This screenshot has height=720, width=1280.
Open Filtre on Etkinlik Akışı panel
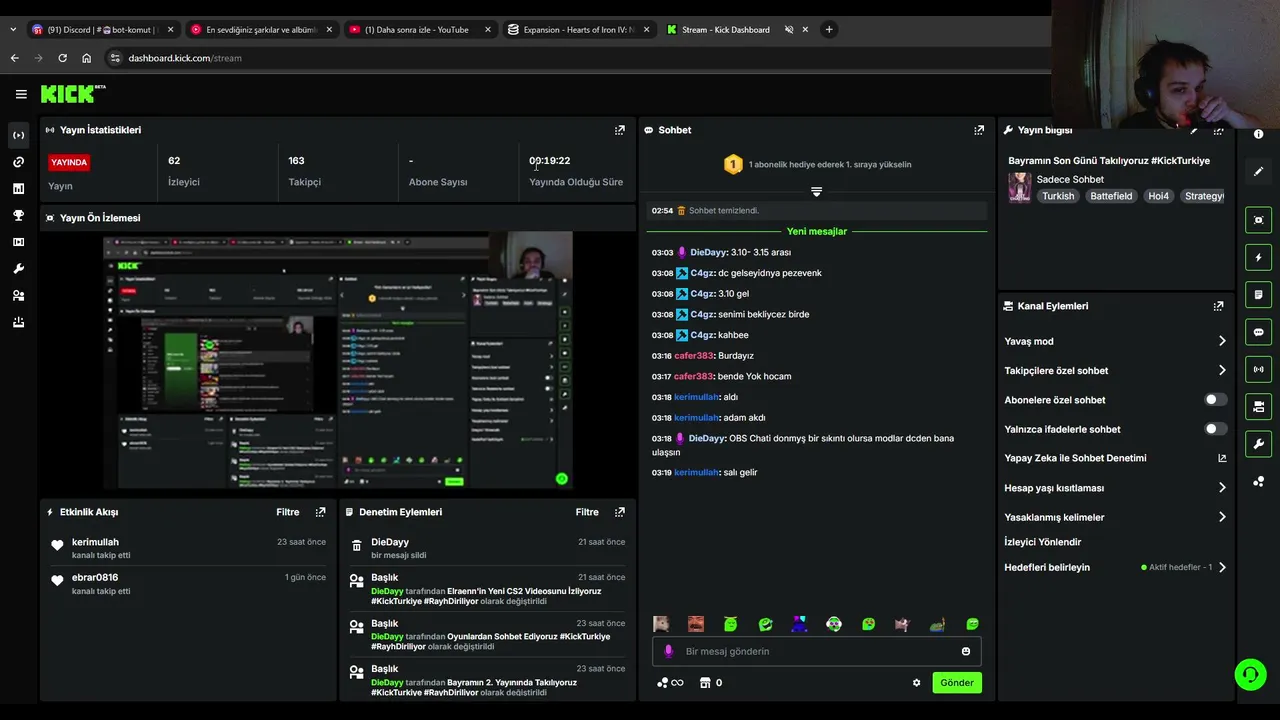288,512
